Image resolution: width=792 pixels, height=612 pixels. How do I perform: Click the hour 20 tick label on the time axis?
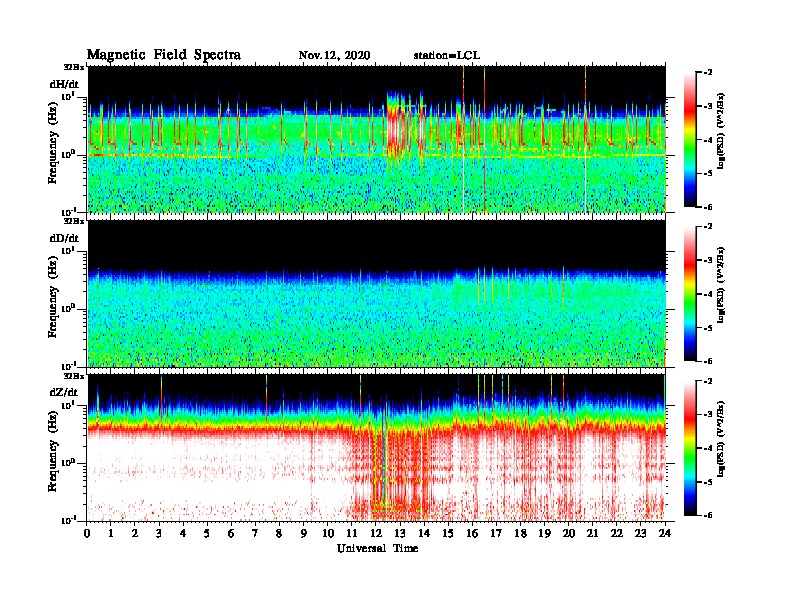[569, 534]
